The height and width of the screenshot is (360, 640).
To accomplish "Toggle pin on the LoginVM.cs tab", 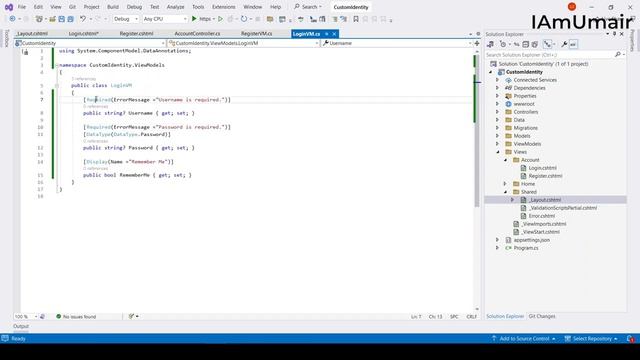I will [327, 34].
